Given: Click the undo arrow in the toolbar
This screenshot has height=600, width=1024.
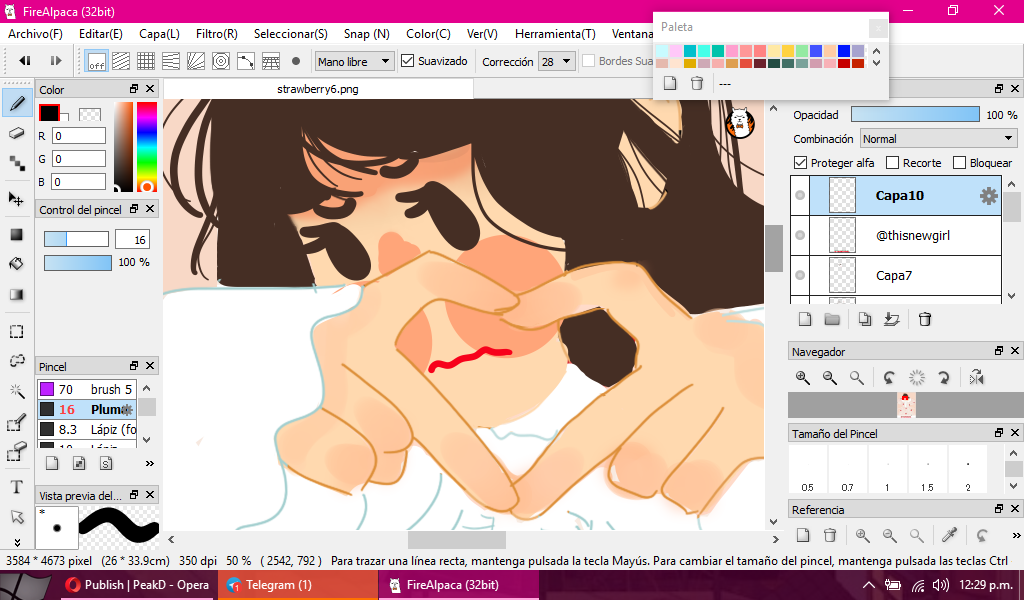Looking at the screenshot, I should point(25,61).
